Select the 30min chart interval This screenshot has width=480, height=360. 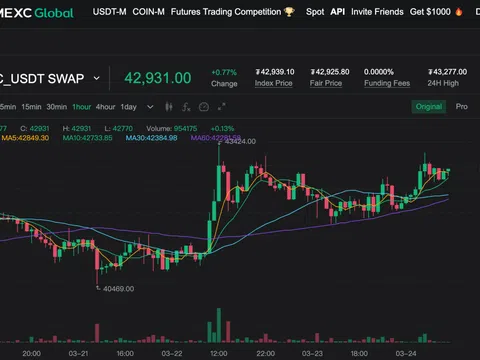(56, 107)
